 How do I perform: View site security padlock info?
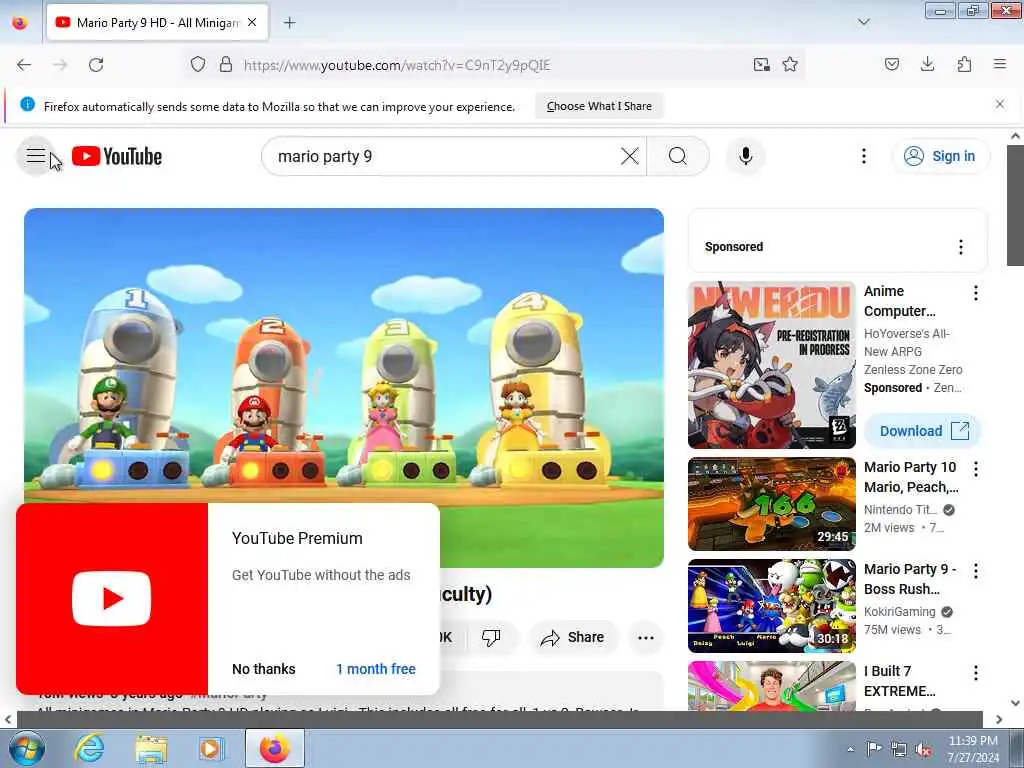click(226, 65)
